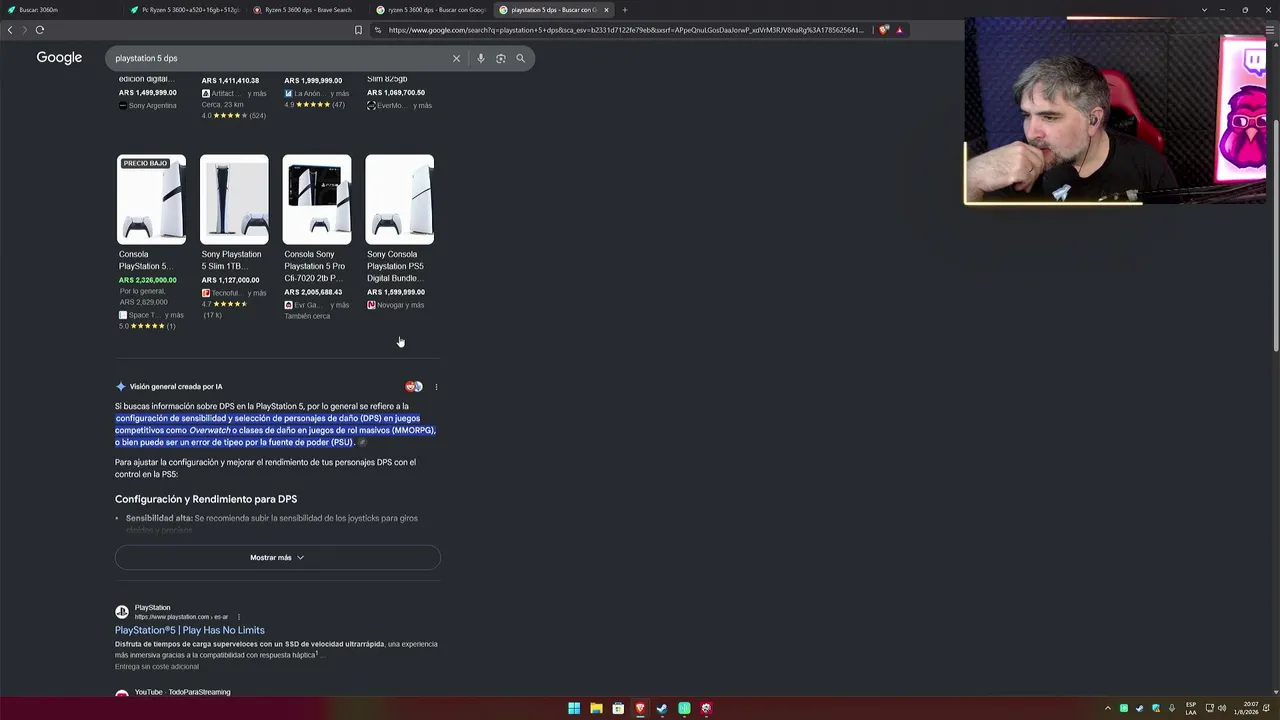Screen dimensions: 1280x720
Task: Show hidden system tray icons
Action: (1107, 708)
